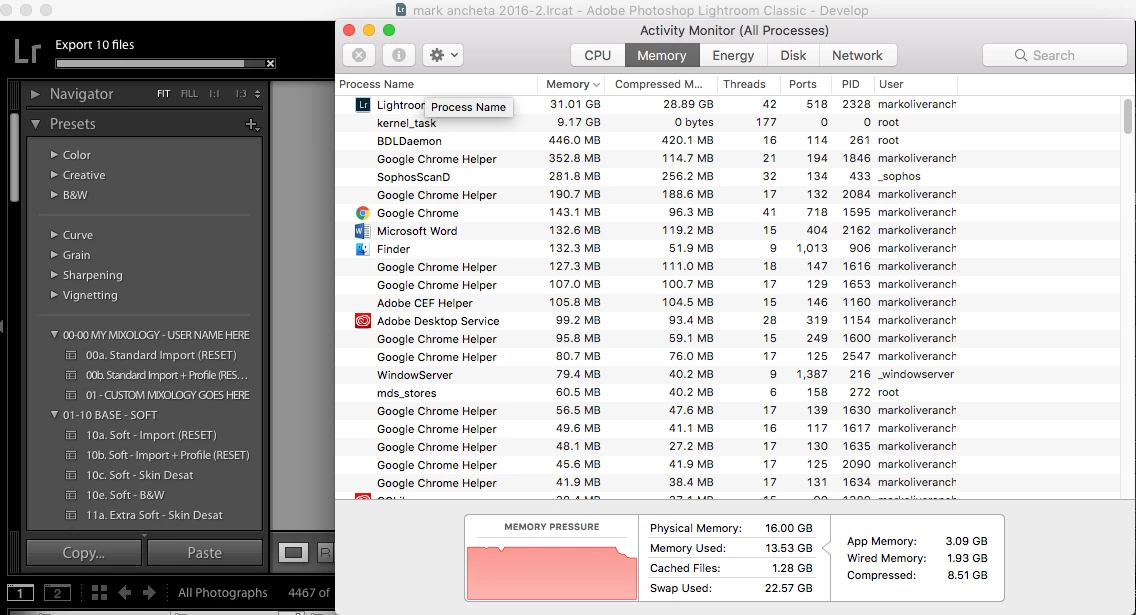This screenshot has height=615, width=1136.
Task: Collapse the Navigator panel
Action: coord(35,94)
